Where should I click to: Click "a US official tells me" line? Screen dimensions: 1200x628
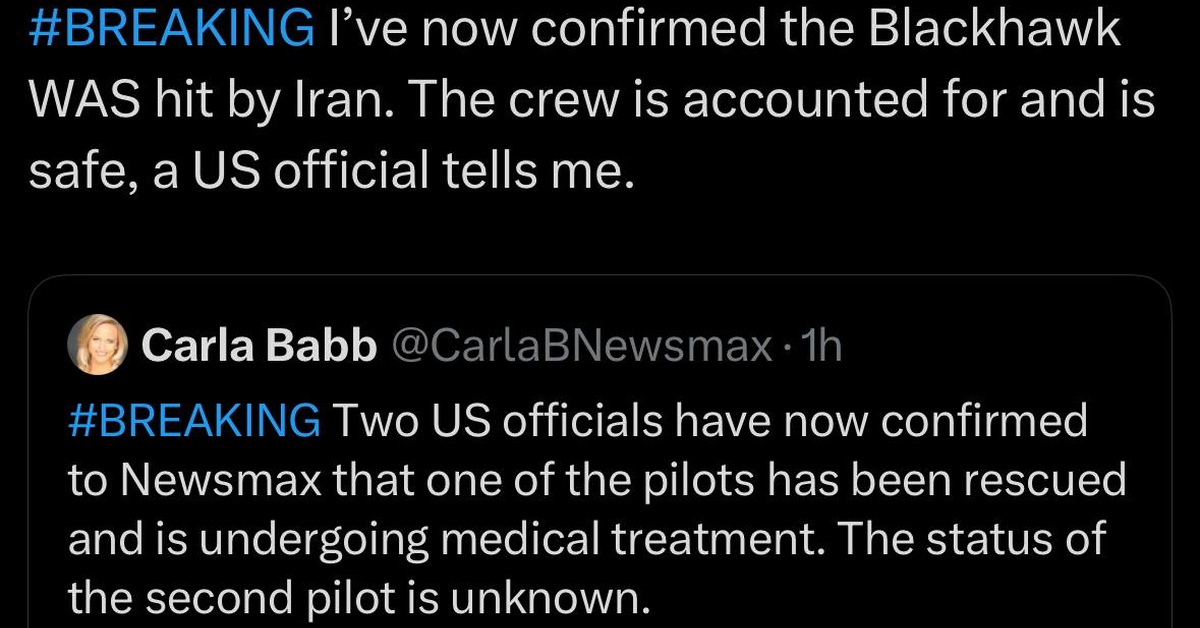coord(396,171)
